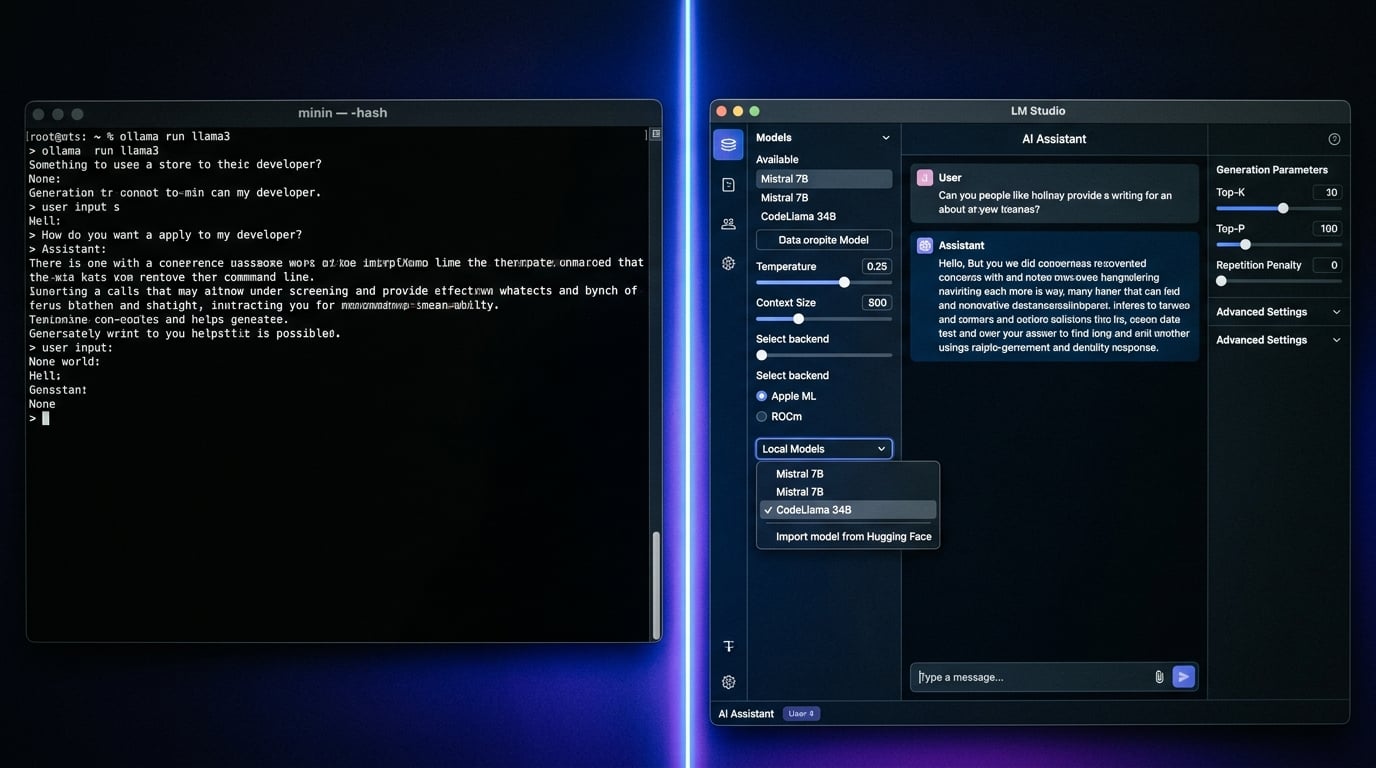The width and height of the screenshot is (1376, 768).
Task: Click the T-shaped icon near the sidebar bottom
Action: click(728, 646)
